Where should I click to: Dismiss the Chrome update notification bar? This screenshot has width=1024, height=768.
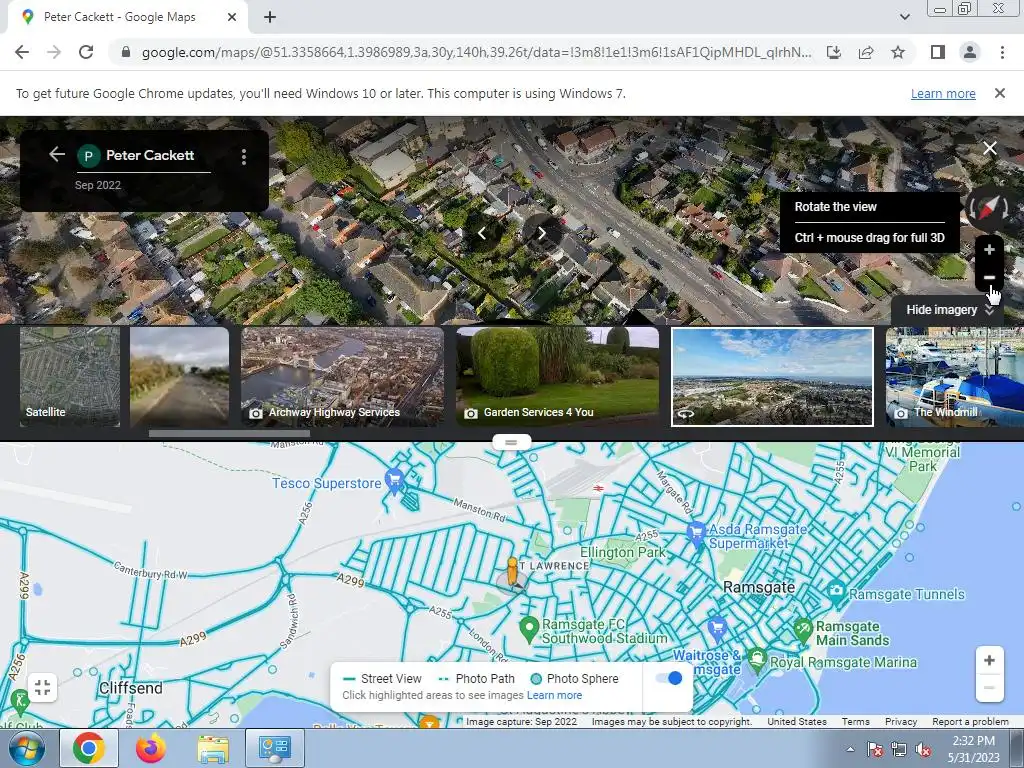coord(1000,93)
